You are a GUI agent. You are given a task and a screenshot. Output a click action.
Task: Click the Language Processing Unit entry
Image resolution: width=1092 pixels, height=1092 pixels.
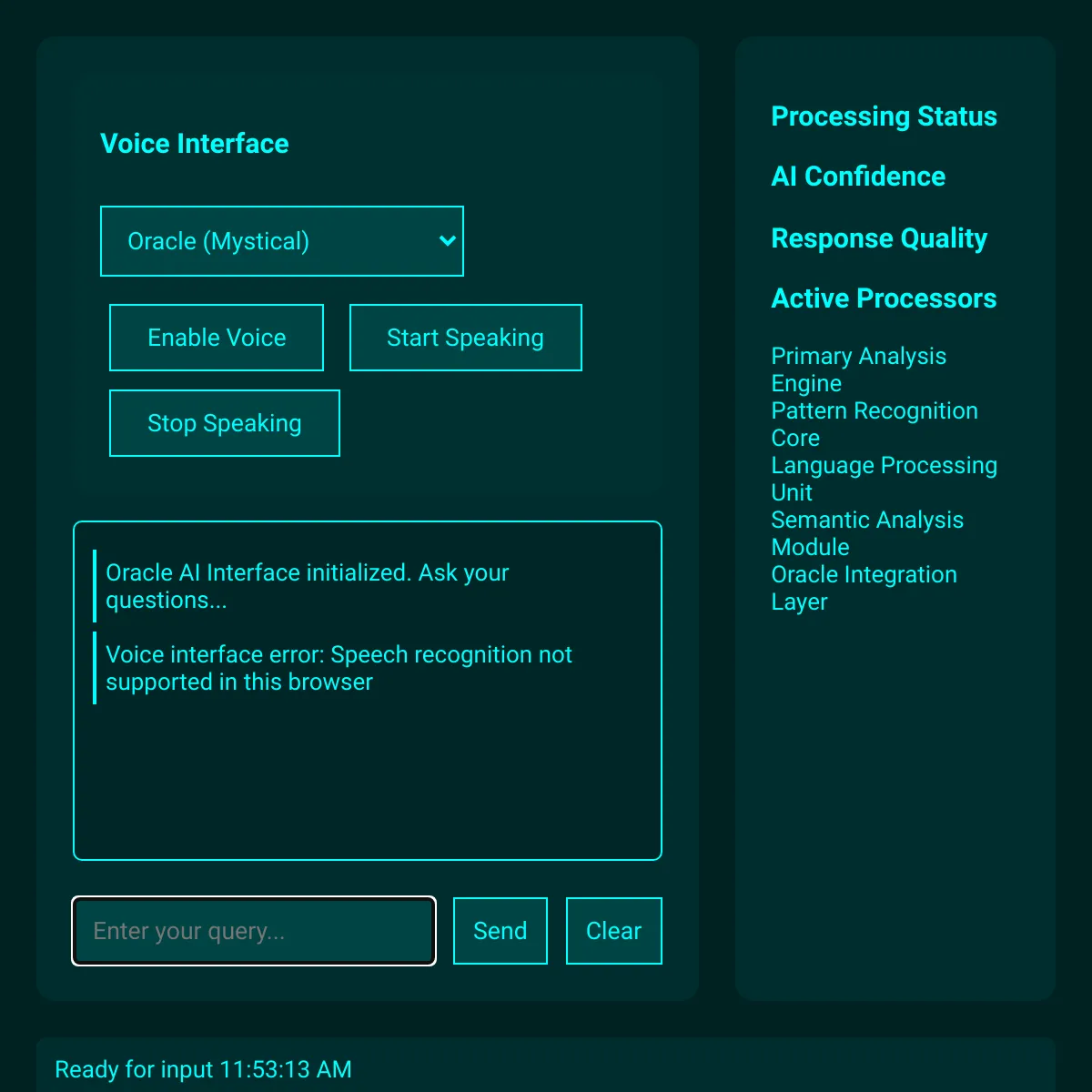point(884,479)
